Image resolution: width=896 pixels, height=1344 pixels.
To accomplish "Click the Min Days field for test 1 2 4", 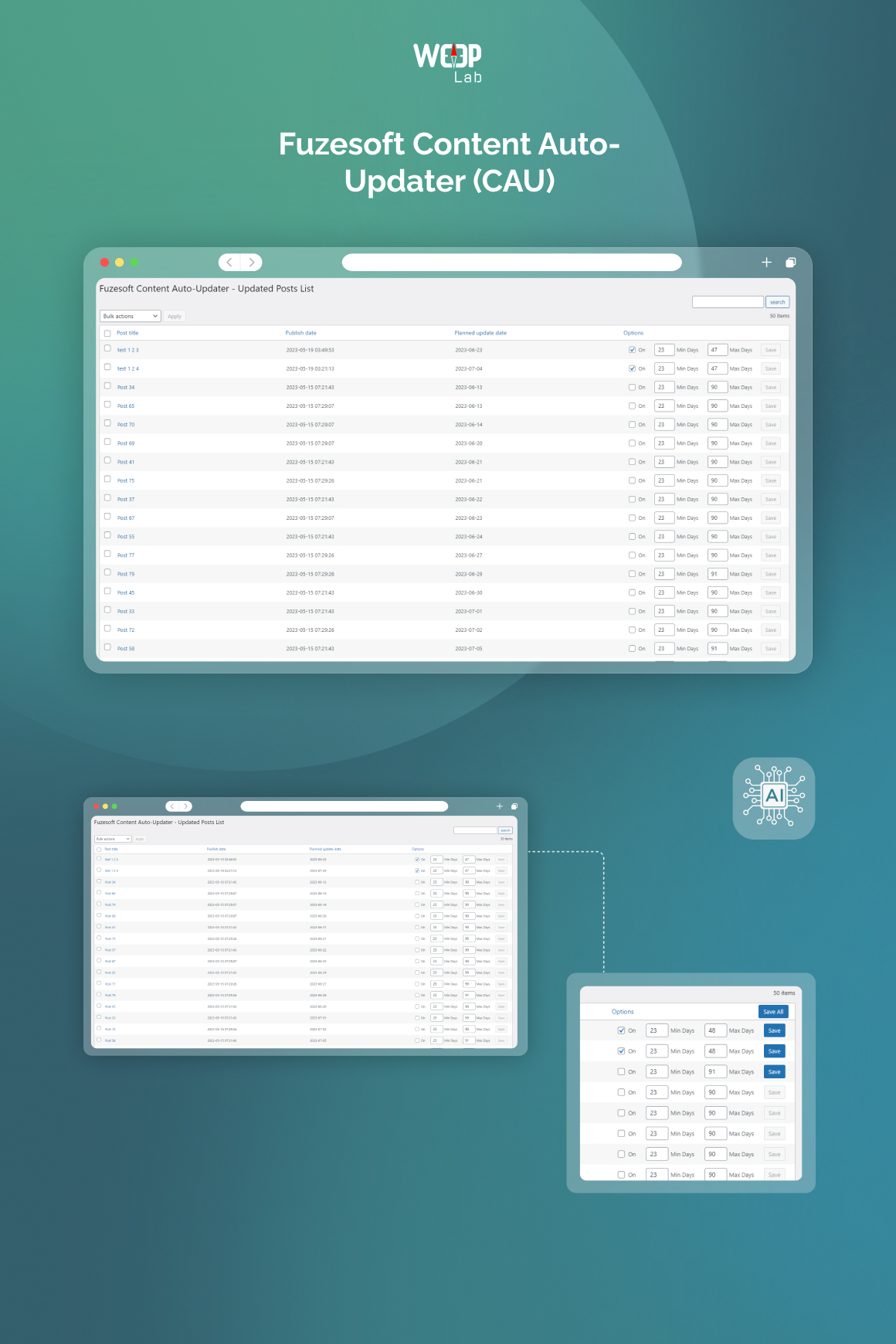I will click(x=664, y=368).
